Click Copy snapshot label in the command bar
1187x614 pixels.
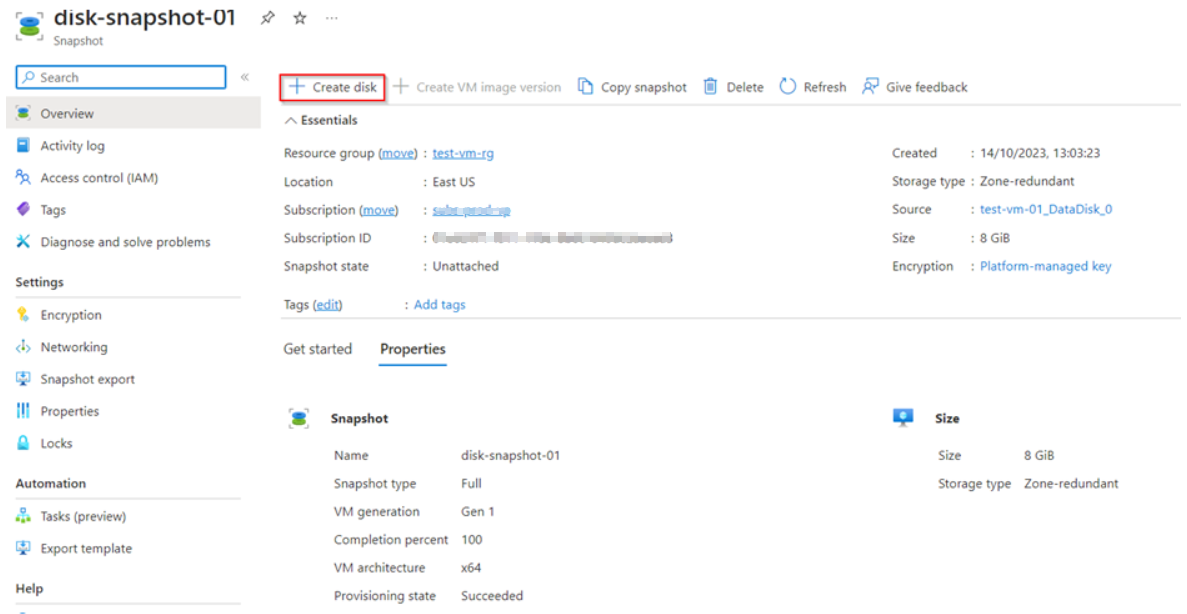643,87
